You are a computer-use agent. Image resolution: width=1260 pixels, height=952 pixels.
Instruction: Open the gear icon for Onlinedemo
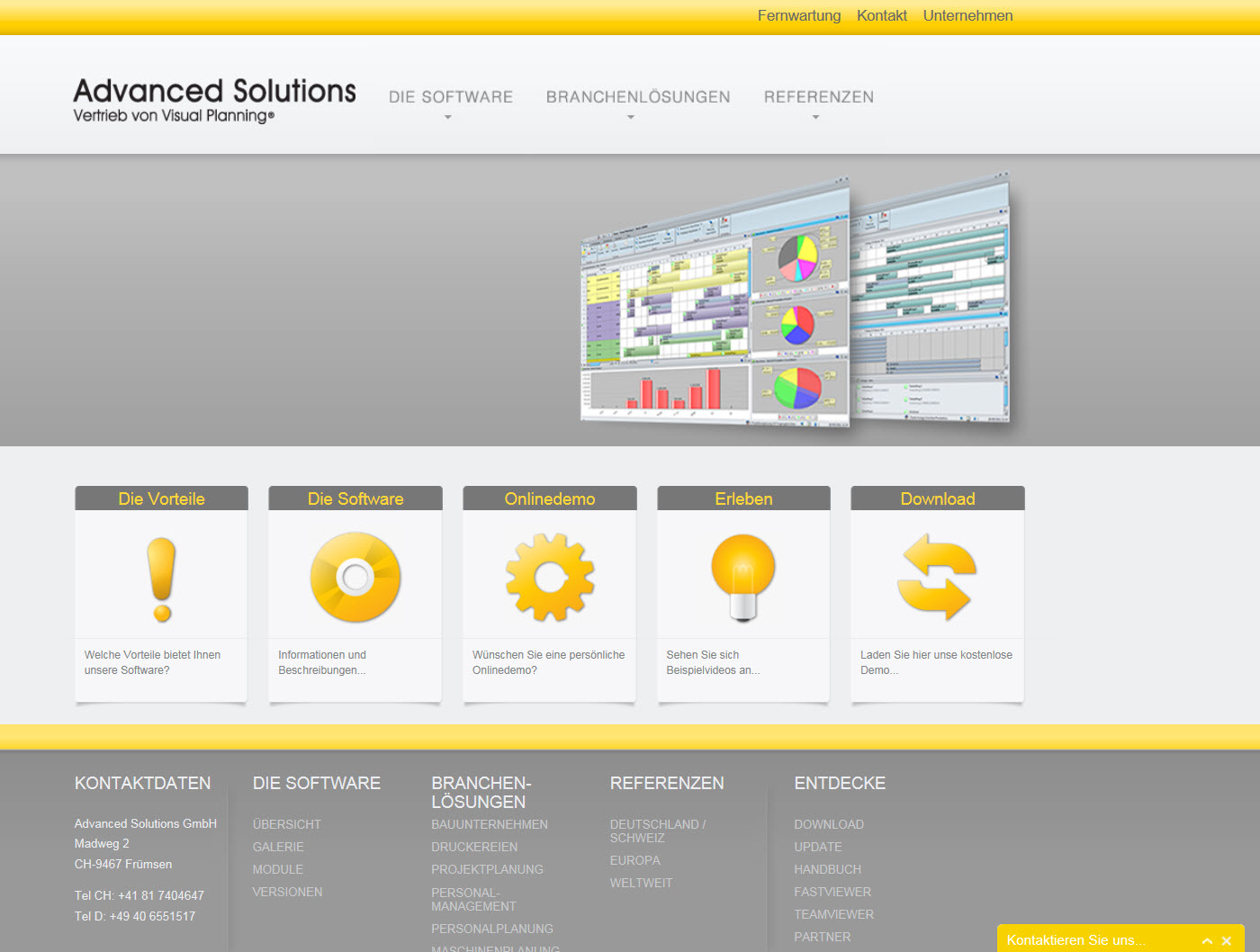(549, 578)
